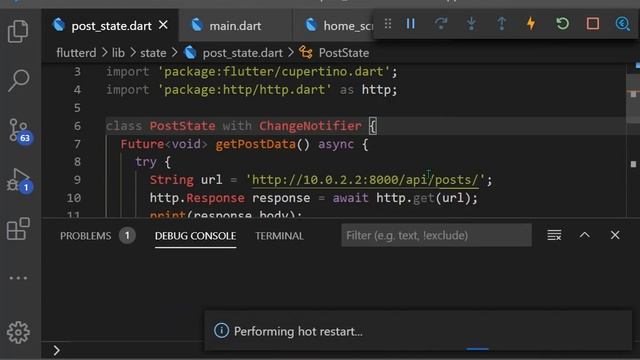Click the flutterd breadcrumb
The width and height of the screenshot is (640, 360).
[76, 53]
